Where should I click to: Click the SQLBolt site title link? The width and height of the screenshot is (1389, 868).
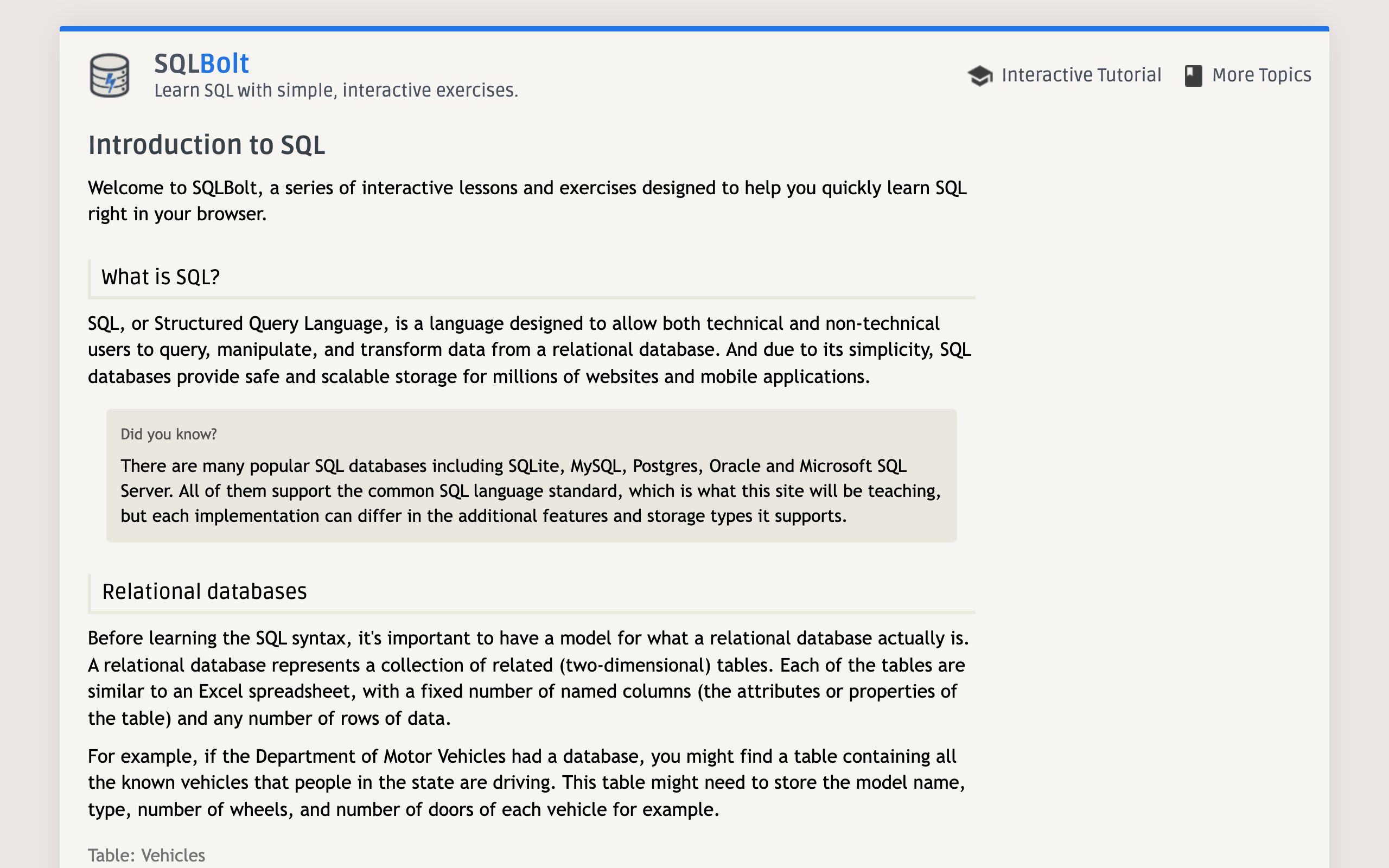coord(201,63)
